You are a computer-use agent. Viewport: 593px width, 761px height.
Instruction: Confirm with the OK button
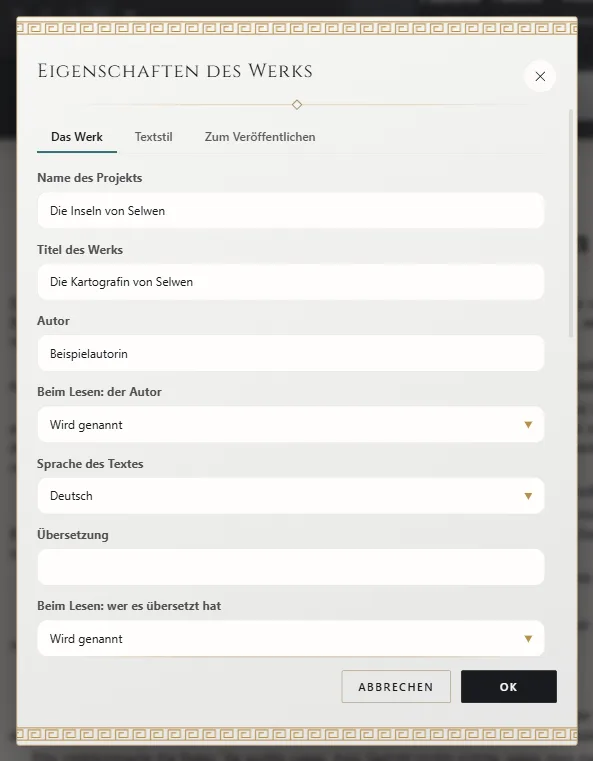pos(509,686)
